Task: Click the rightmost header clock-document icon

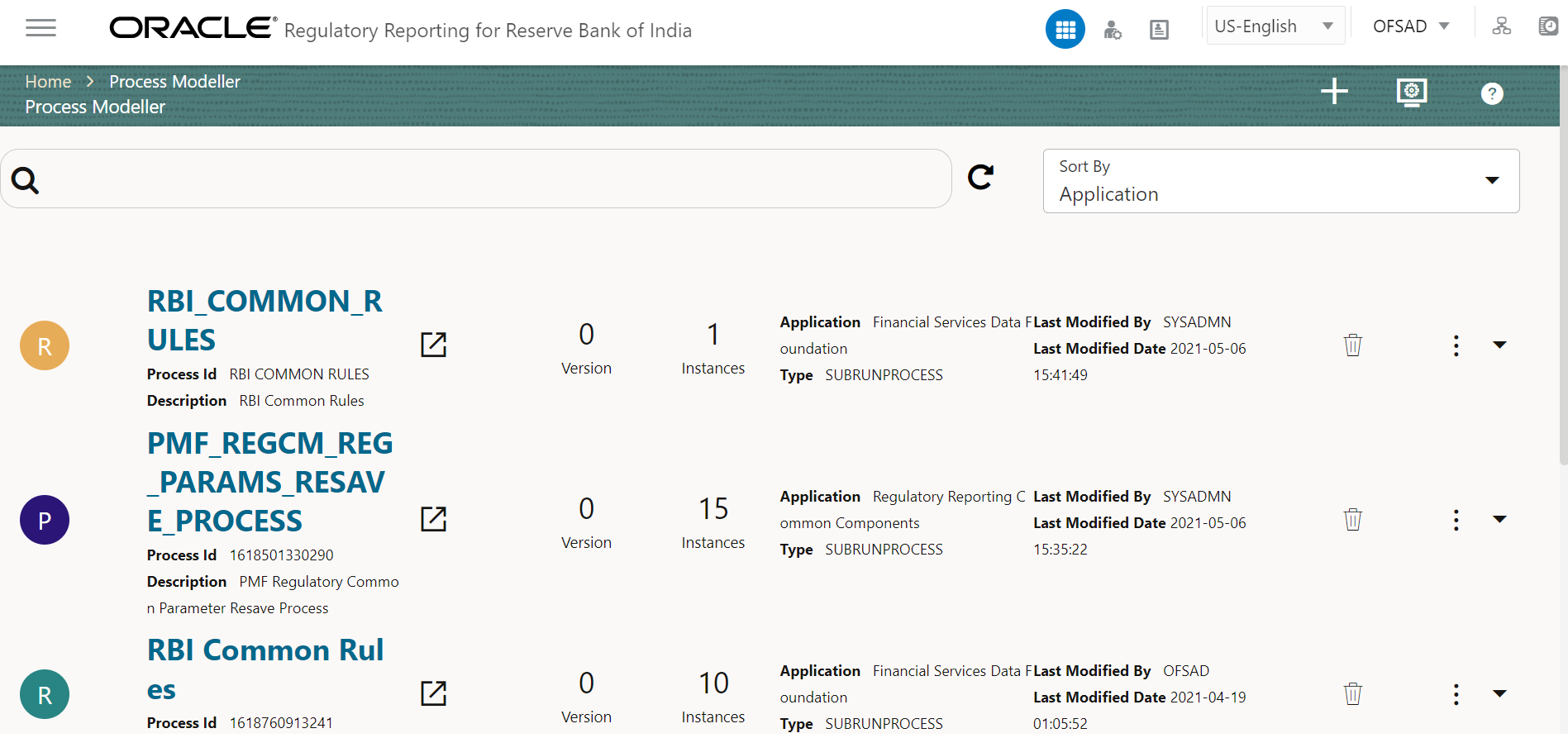Action: pos(1548,26)
